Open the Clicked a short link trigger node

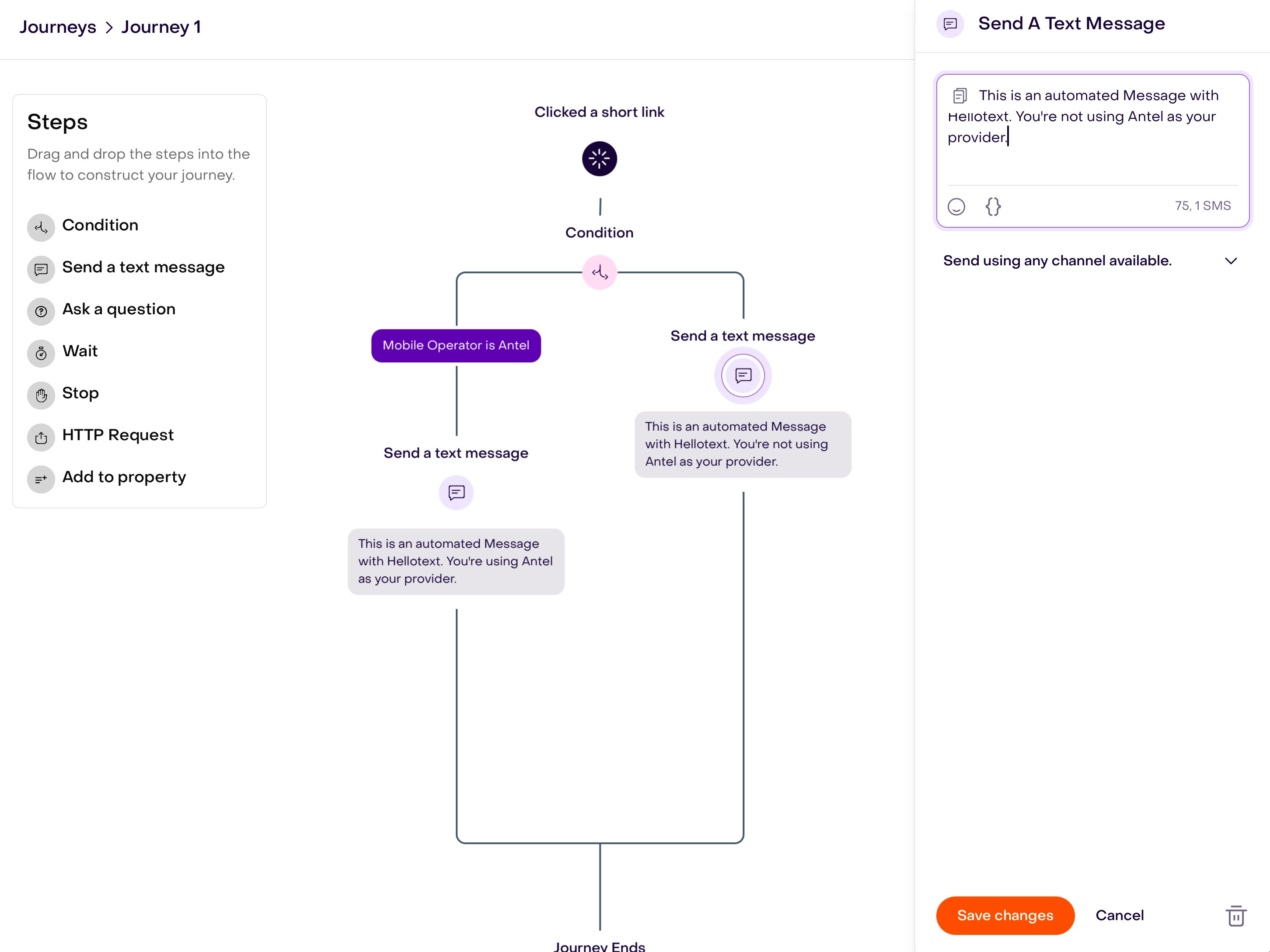(x=600, y=158)
